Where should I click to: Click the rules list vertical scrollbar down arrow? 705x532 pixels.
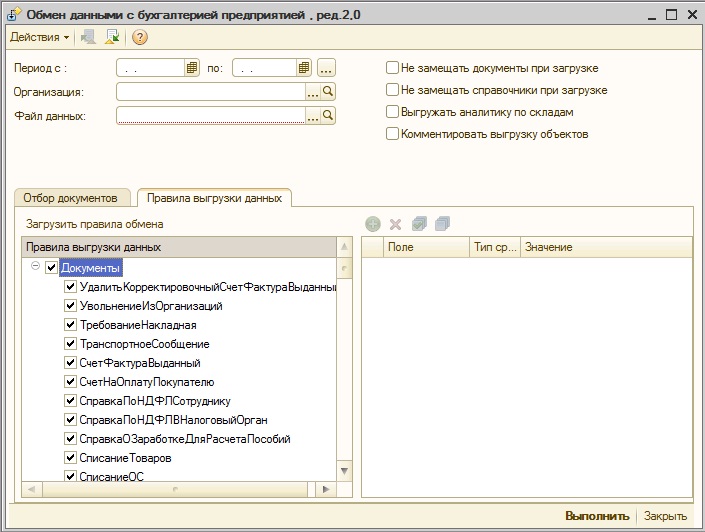click(345, 470)
